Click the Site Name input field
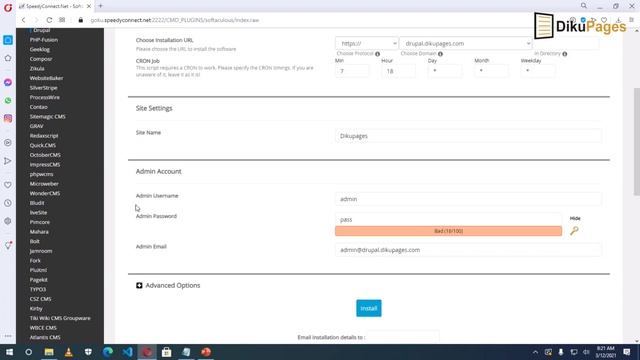640x360 pixels. pyautogui.click(x=468, y=136)
